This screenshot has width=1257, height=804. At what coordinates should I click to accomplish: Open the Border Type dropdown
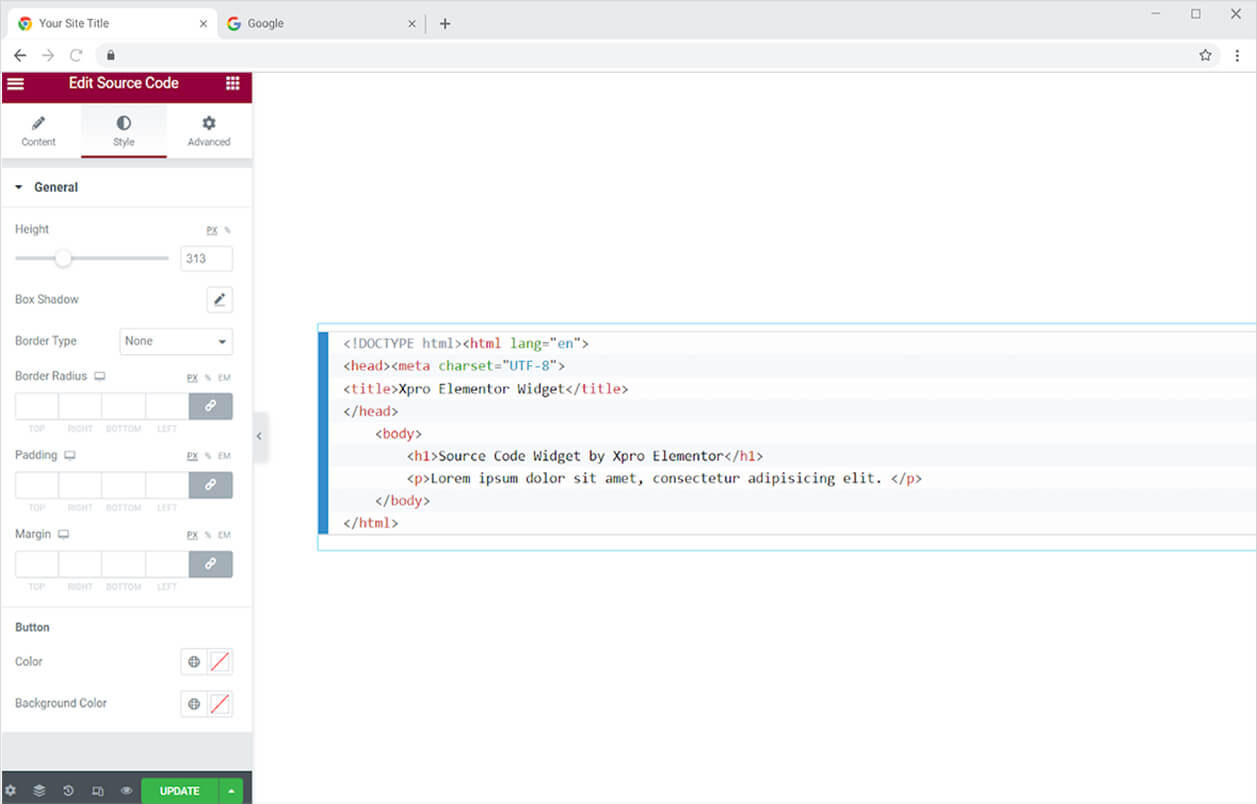(176, 341)
